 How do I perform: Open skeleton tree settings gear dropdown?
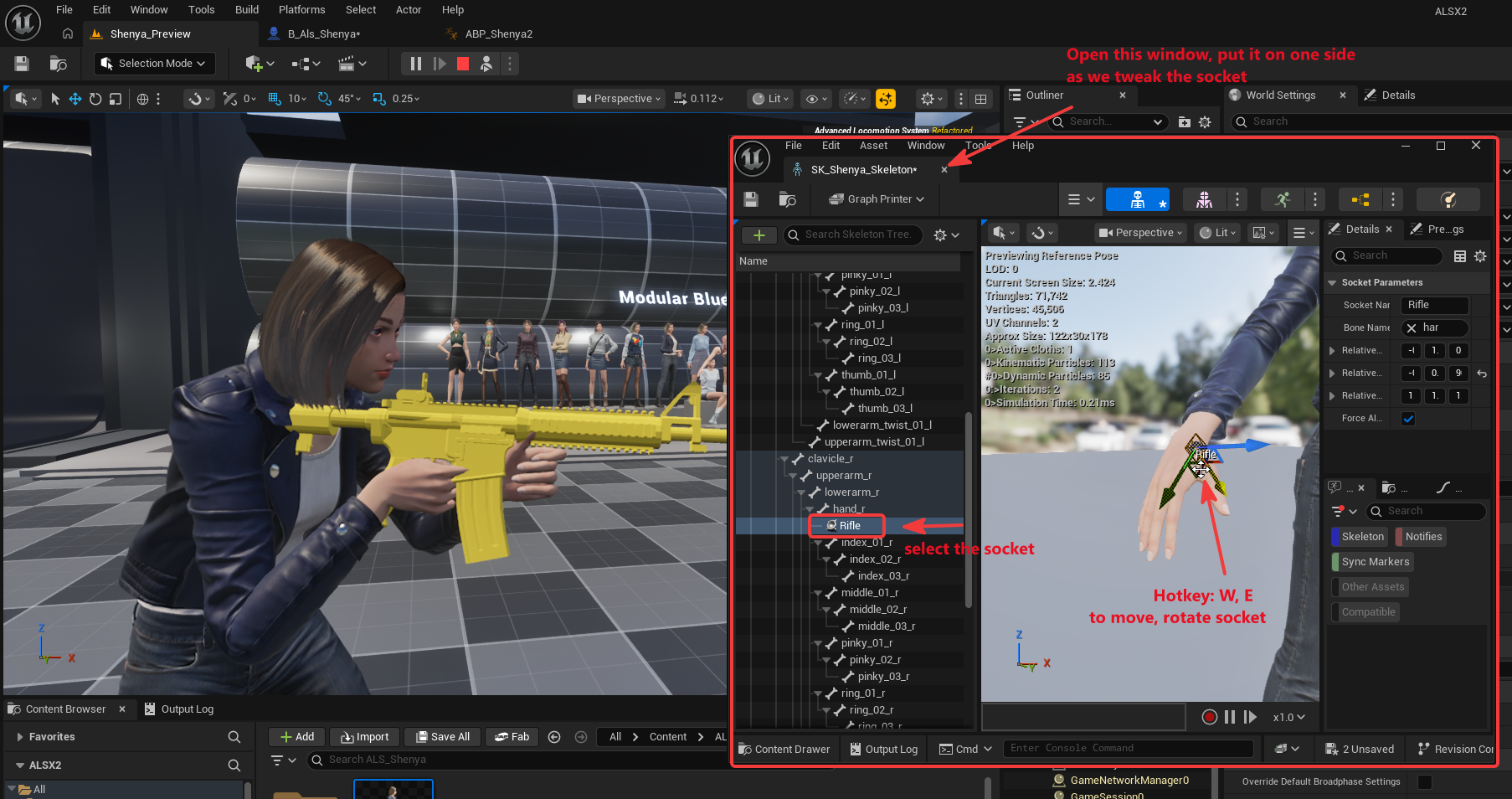coord(946,235)
